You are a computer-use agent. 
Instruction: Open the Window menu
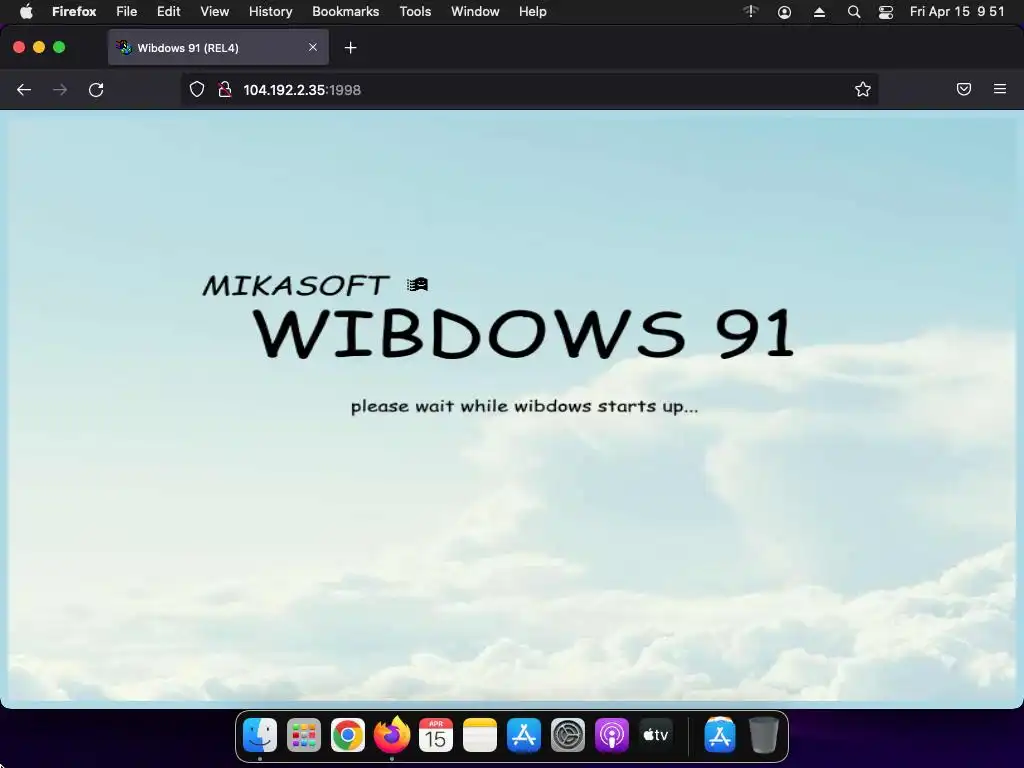(x=475, y=12)
